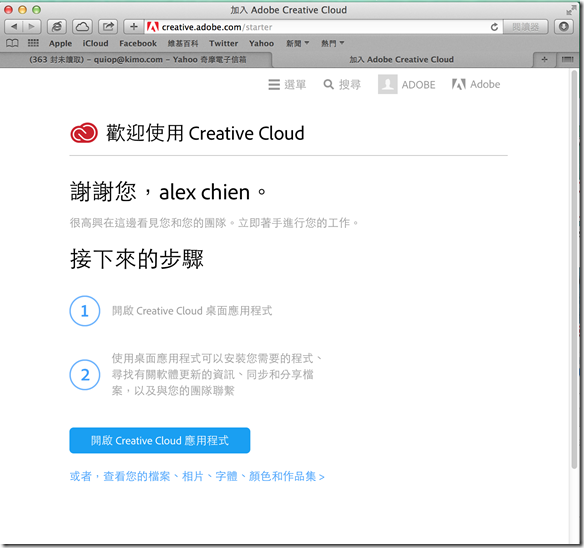The height and width of the screenshot is (548, 584).
Task: Click the Adobe logo link
Action: pyautogui.click(x=476, y=84)
